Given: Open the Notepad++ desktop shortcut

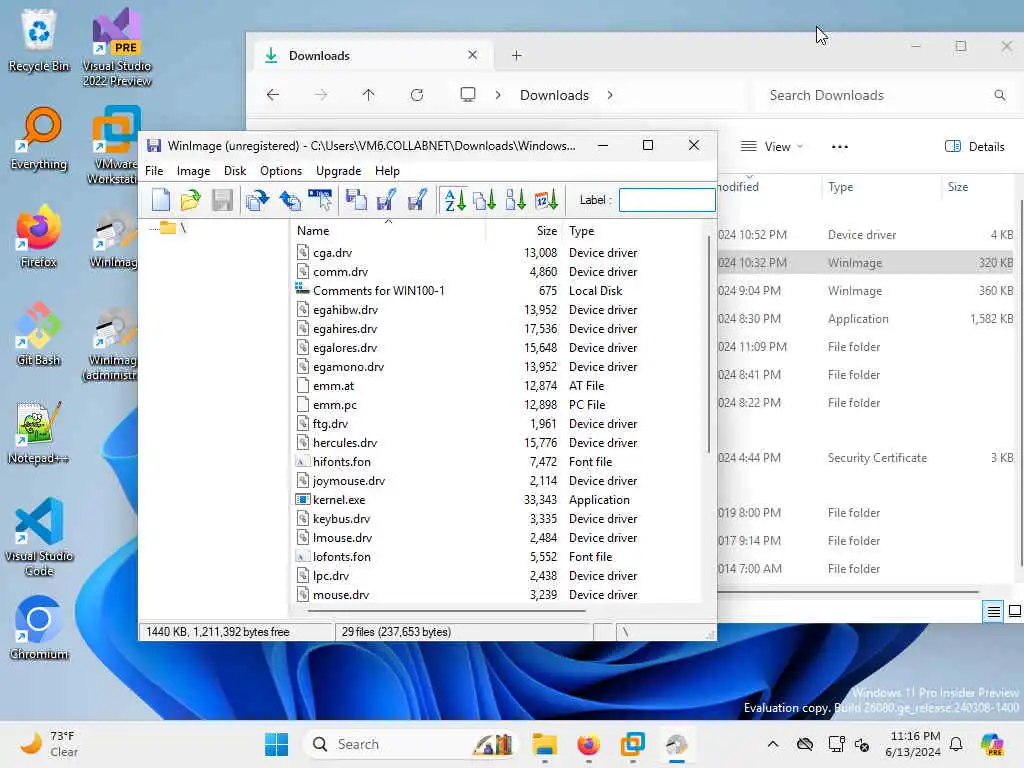Looking at the screenshot, I should pyautogui.click(x=39, y=432).
